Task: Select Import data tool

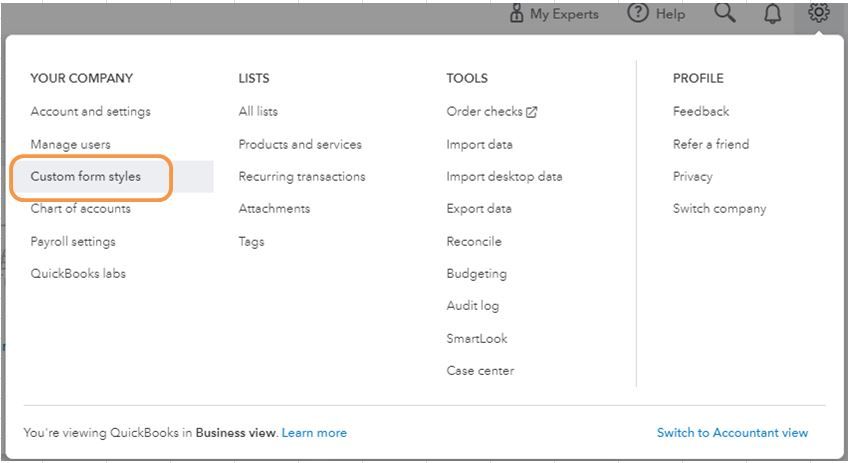Action: click(479, 144)
